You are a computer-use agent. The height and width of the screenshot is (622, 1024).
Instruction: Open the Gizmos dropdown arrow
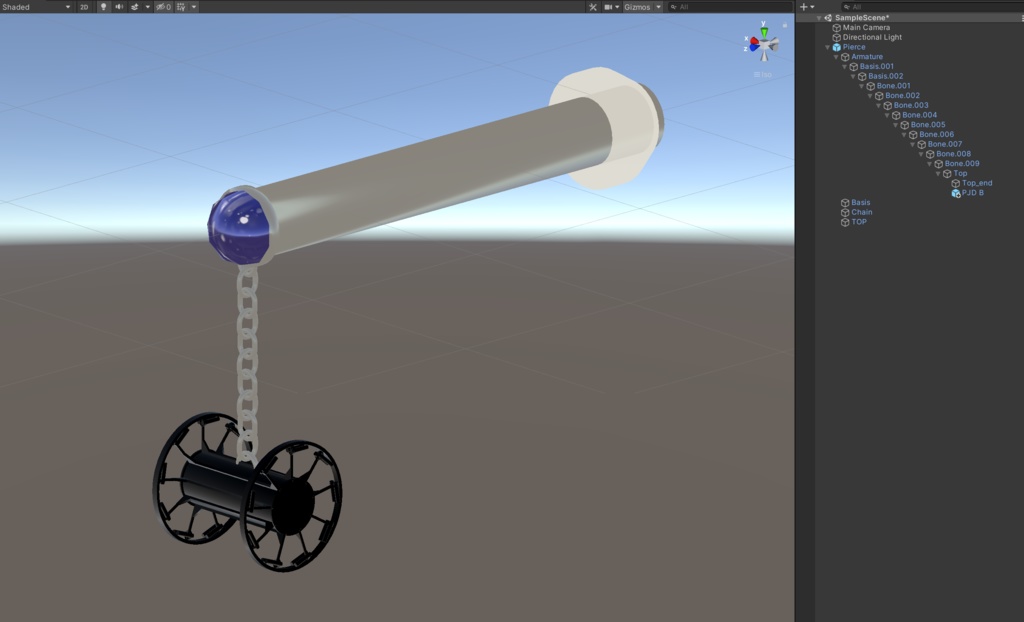658,7
